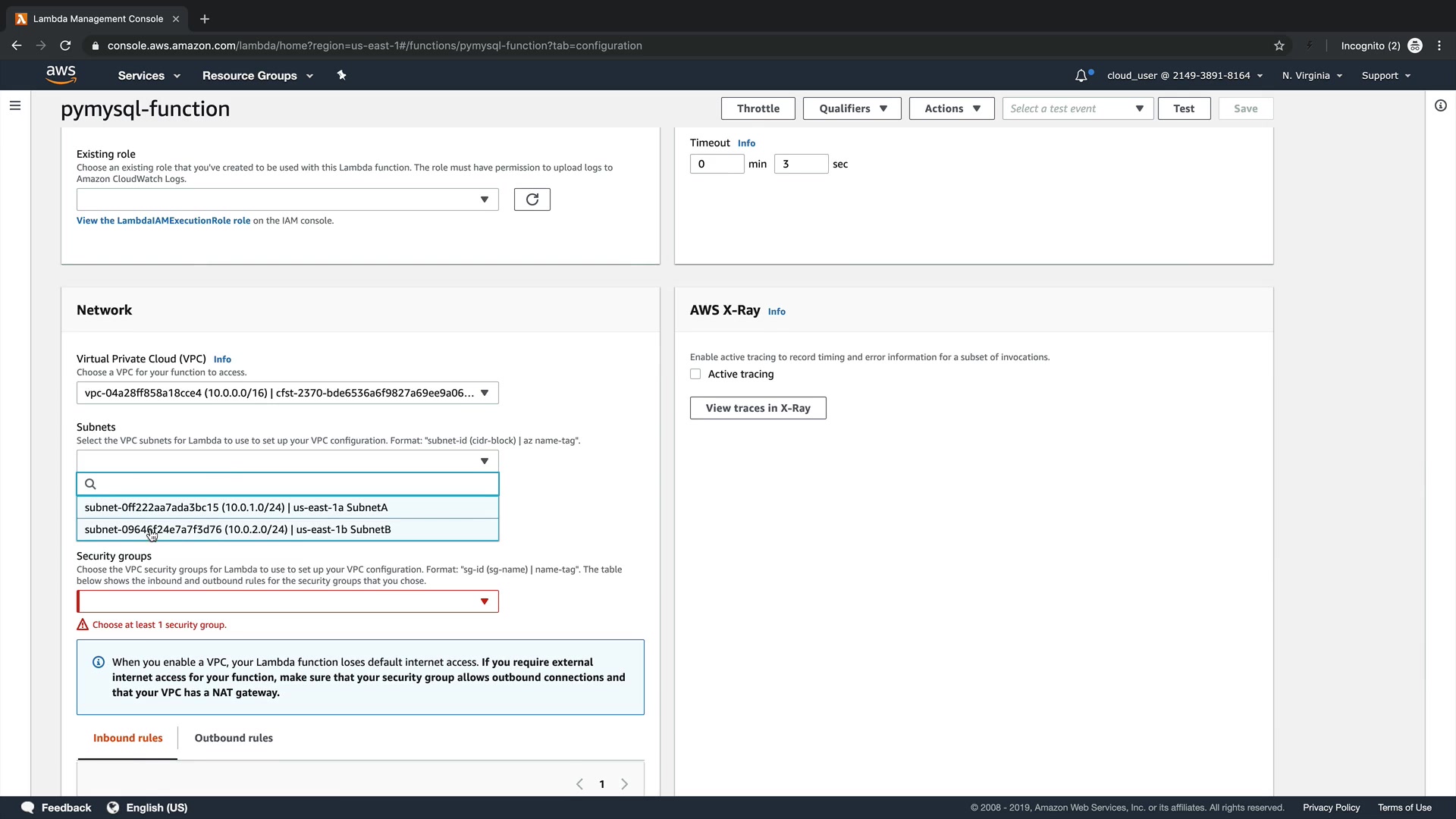Open the Select a test event dropdown

coord(1077,108)
